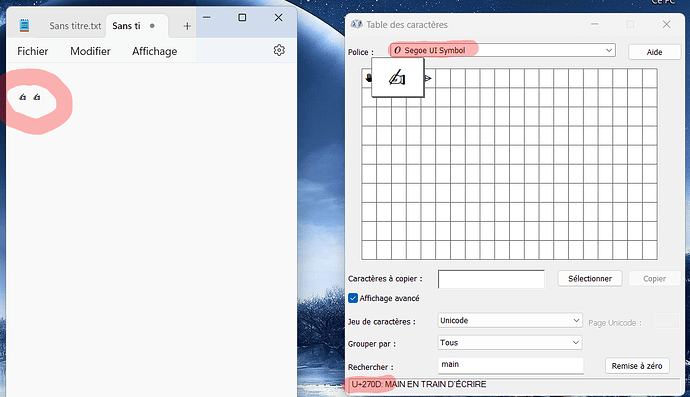Add a new Notepad tab with plus icon

pyautogui.click(x=187, y=26)
